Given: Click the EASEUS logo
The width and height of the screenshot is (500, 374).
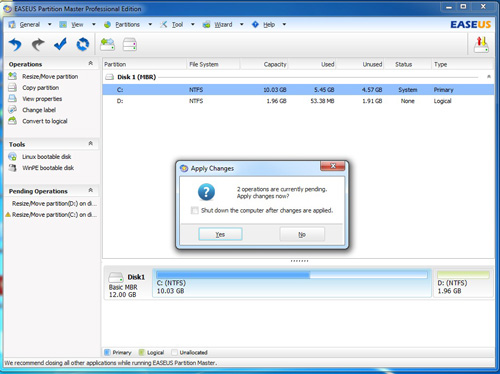Looking at the screenshot, I should click(x=470, y=25).
